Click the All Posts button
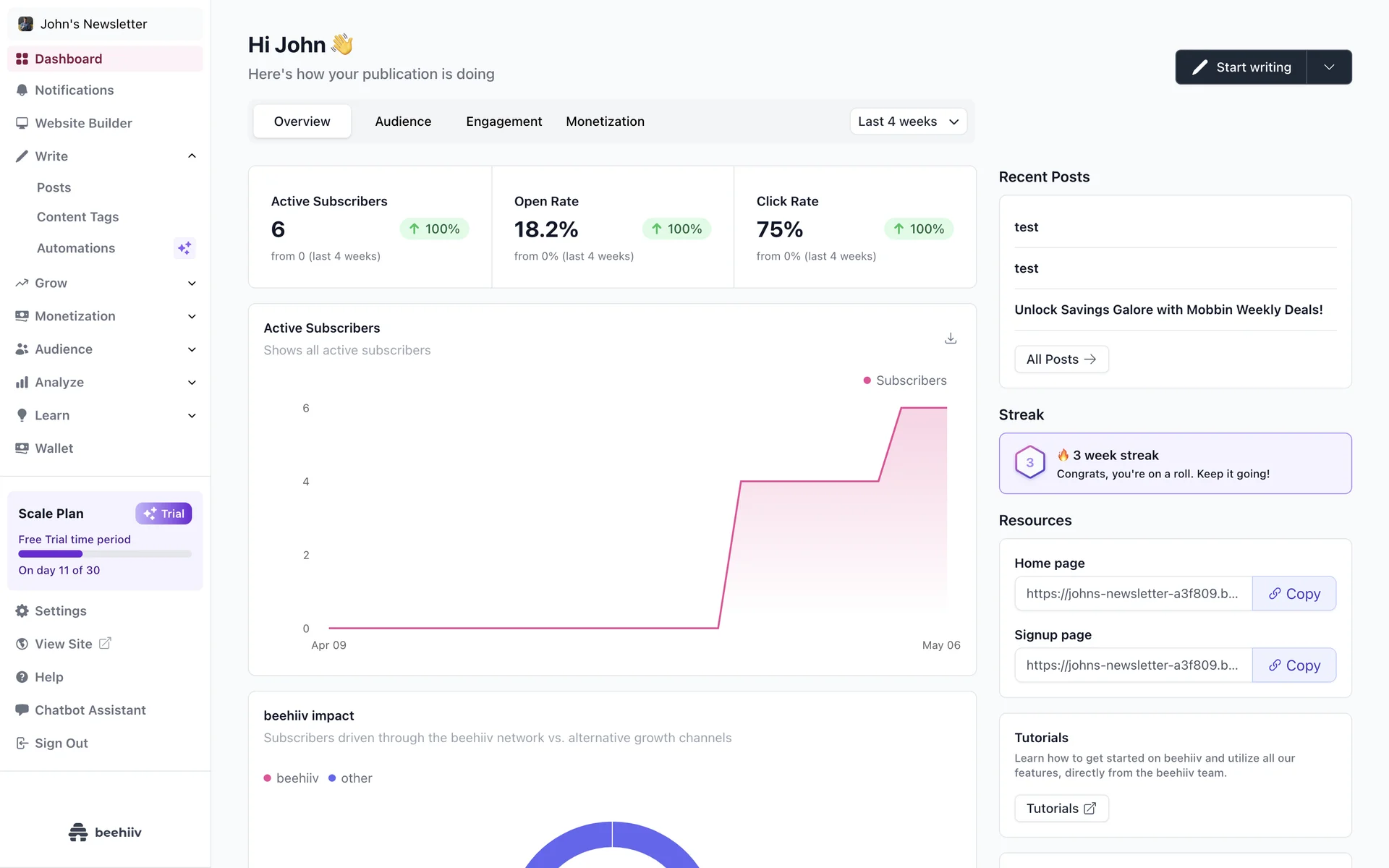1389x868 pixels. [x=1061, y=359]
